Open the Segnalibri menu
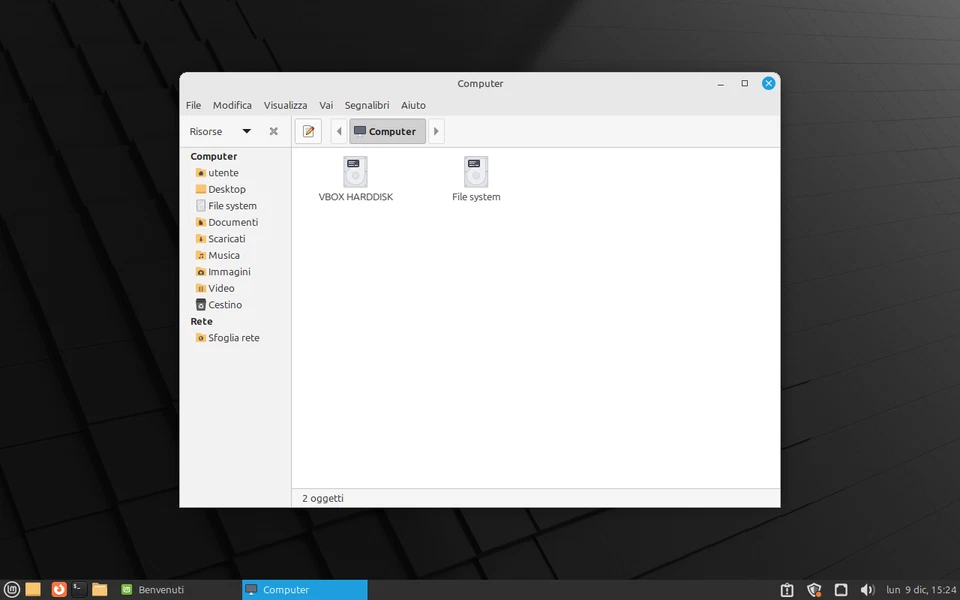This screenshot has width=960, height=600. point(366,105)
